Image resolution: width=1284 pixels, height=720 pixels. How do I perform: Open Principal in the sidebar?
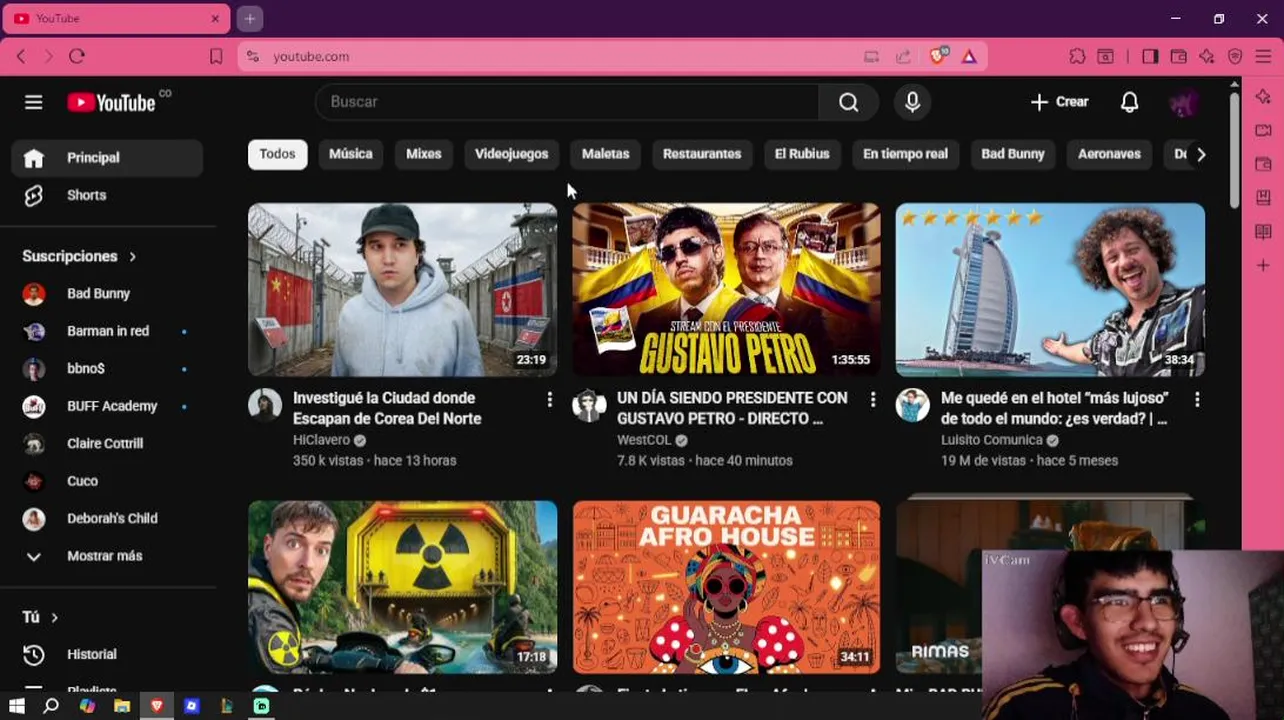[x=107, y=158]
